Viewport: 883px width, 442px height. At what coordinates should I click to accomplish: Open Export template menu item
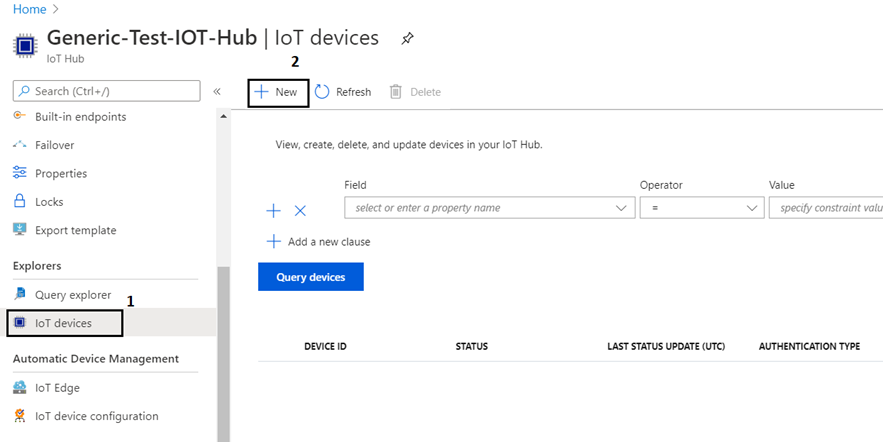(75, 230)
